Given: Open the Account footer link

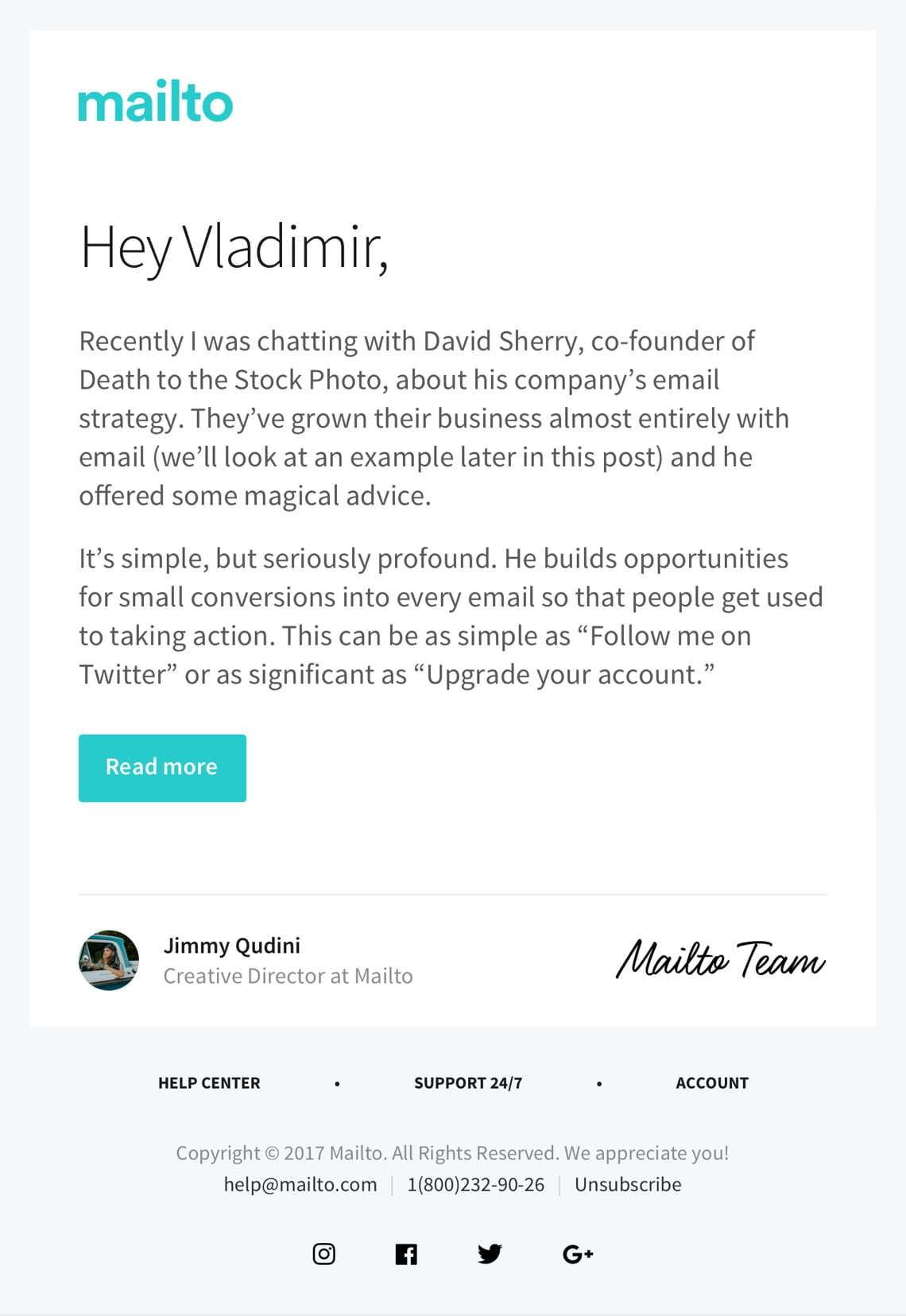Looking at the screenshot, I should pyautogui.click(x=712, y=1082).
